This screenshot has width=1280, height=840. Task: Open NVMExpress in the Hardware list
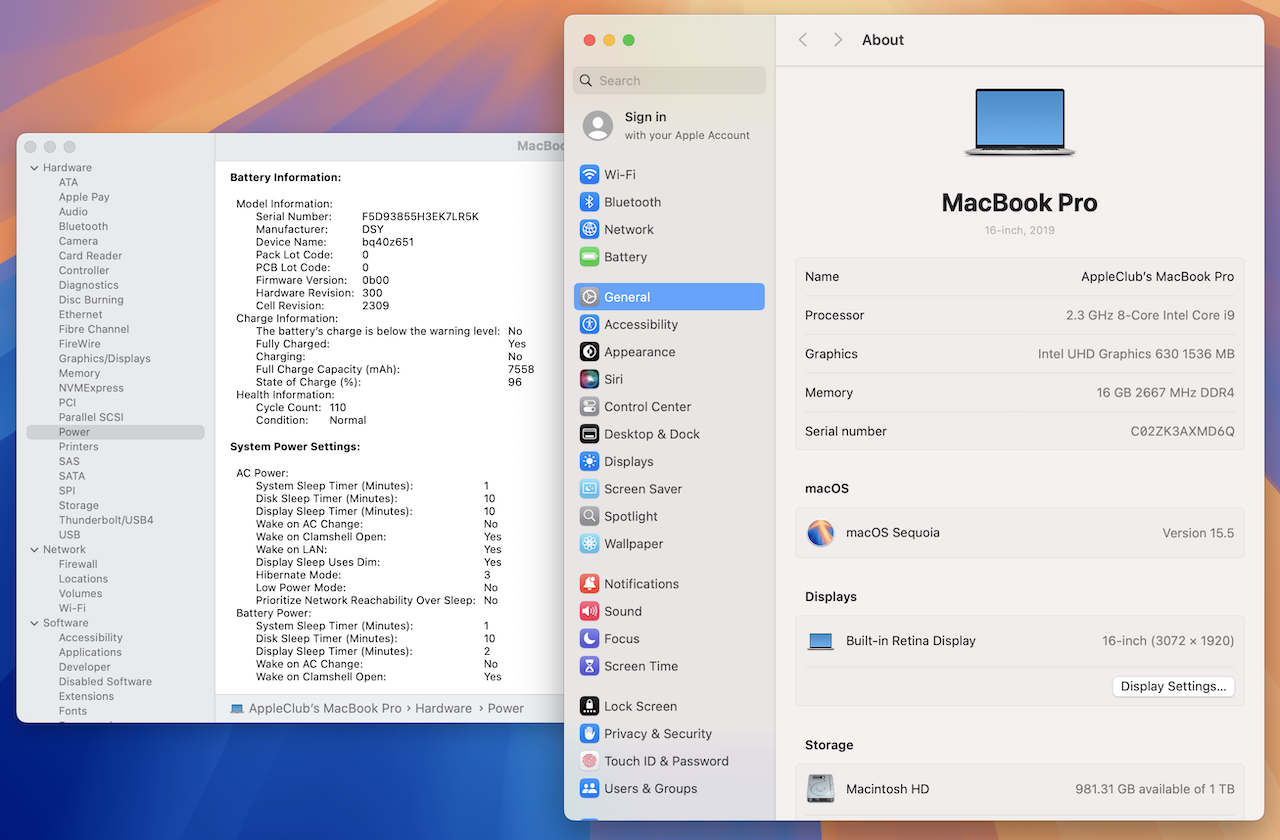coord(91,388)
